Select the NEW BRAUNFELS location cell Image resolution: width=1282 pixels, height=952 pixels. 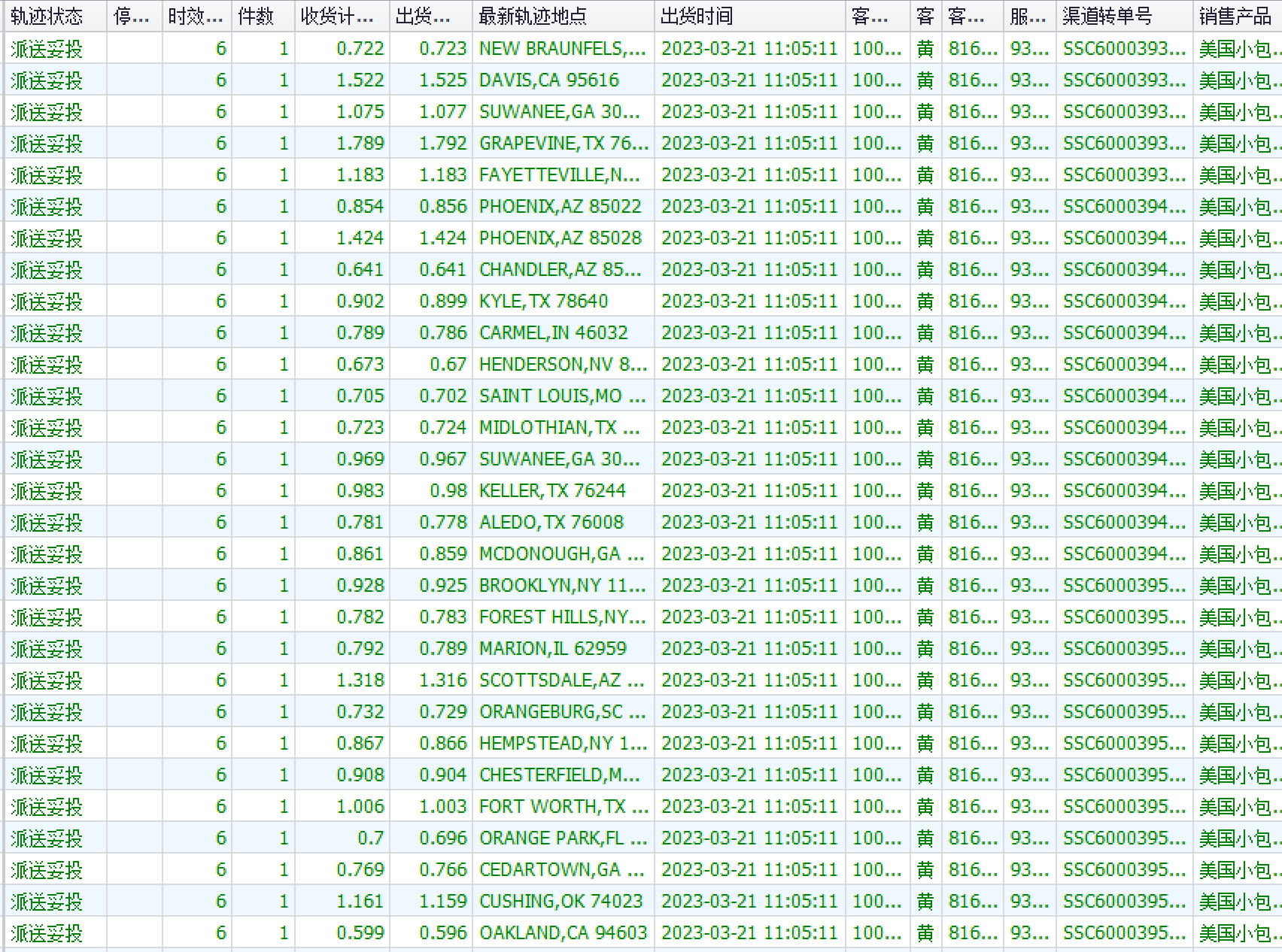coord(564,49)
